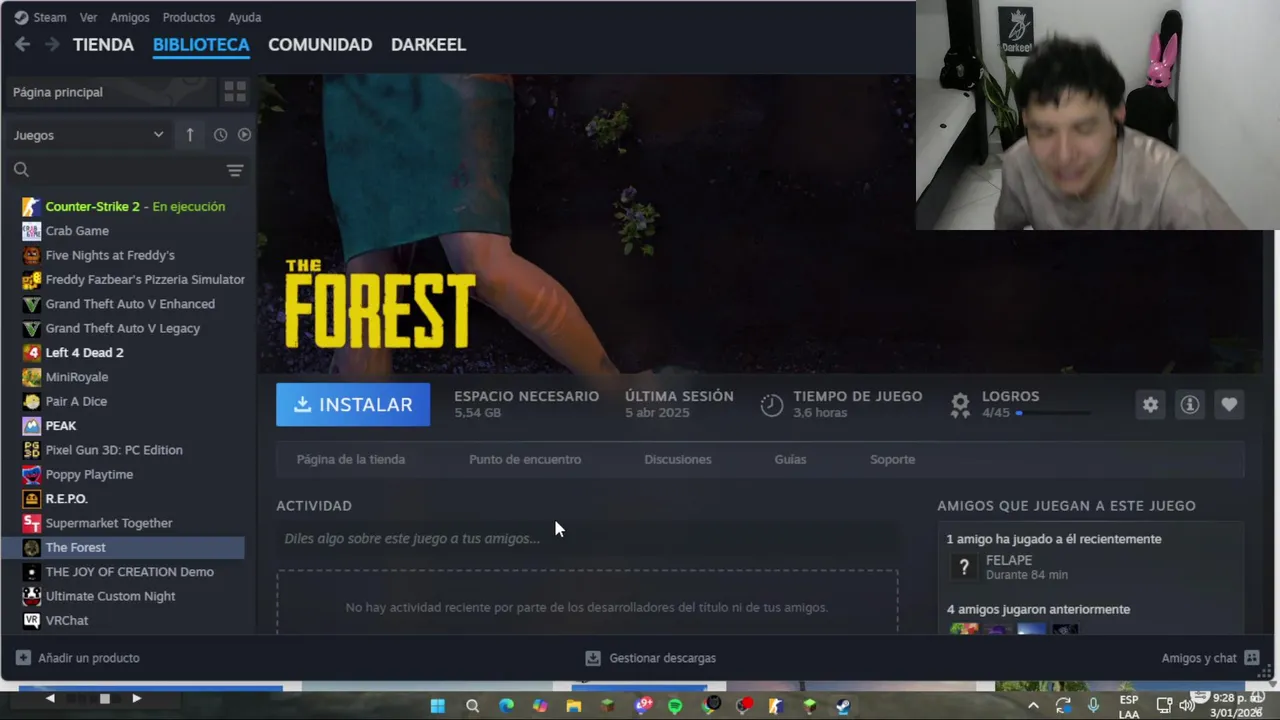
Task: Sort games using the up arrow icon
Action: (x=190, y=135)
